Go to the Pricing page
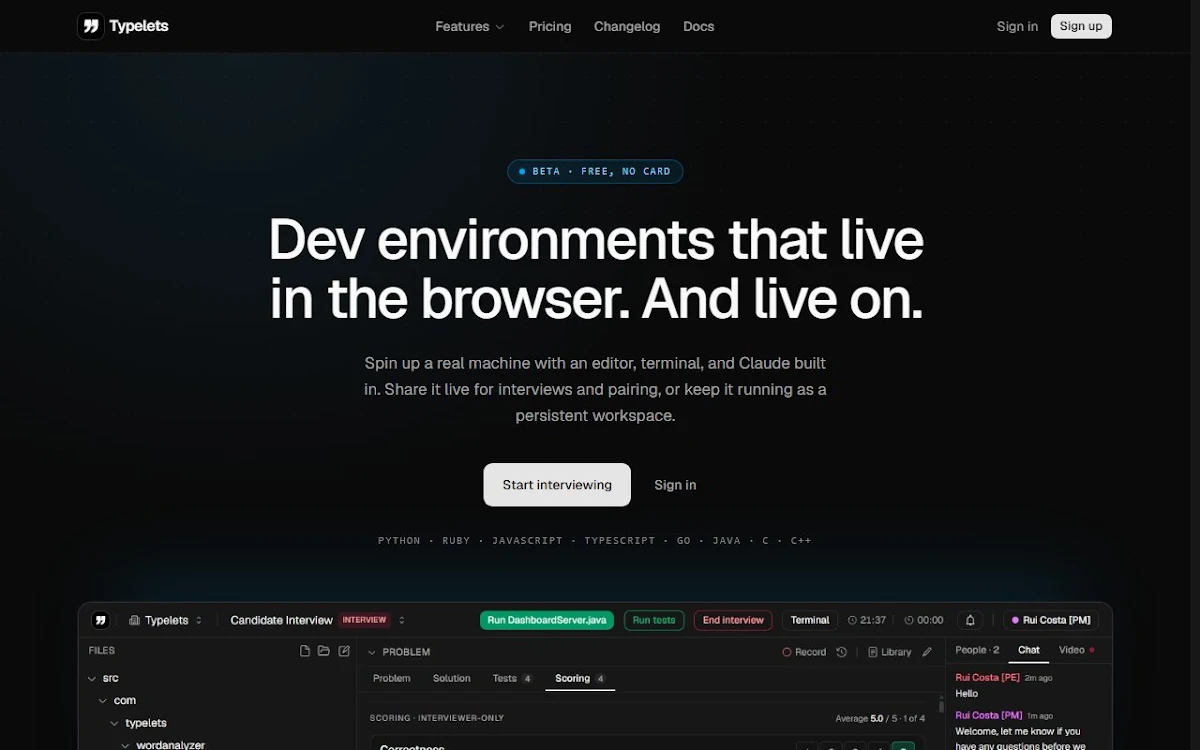Screen dimensions: 1200x750 (x=550, y=26)
